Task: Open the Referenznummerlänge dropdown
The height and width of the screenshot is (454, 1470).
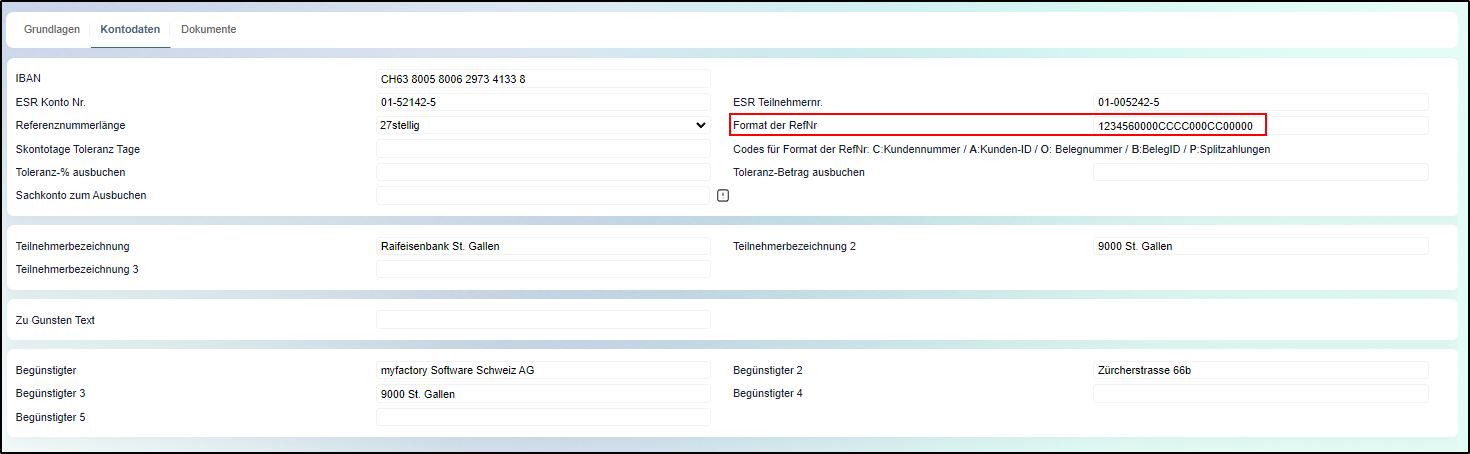Action: pyautogui.click(x=543, y=125)
